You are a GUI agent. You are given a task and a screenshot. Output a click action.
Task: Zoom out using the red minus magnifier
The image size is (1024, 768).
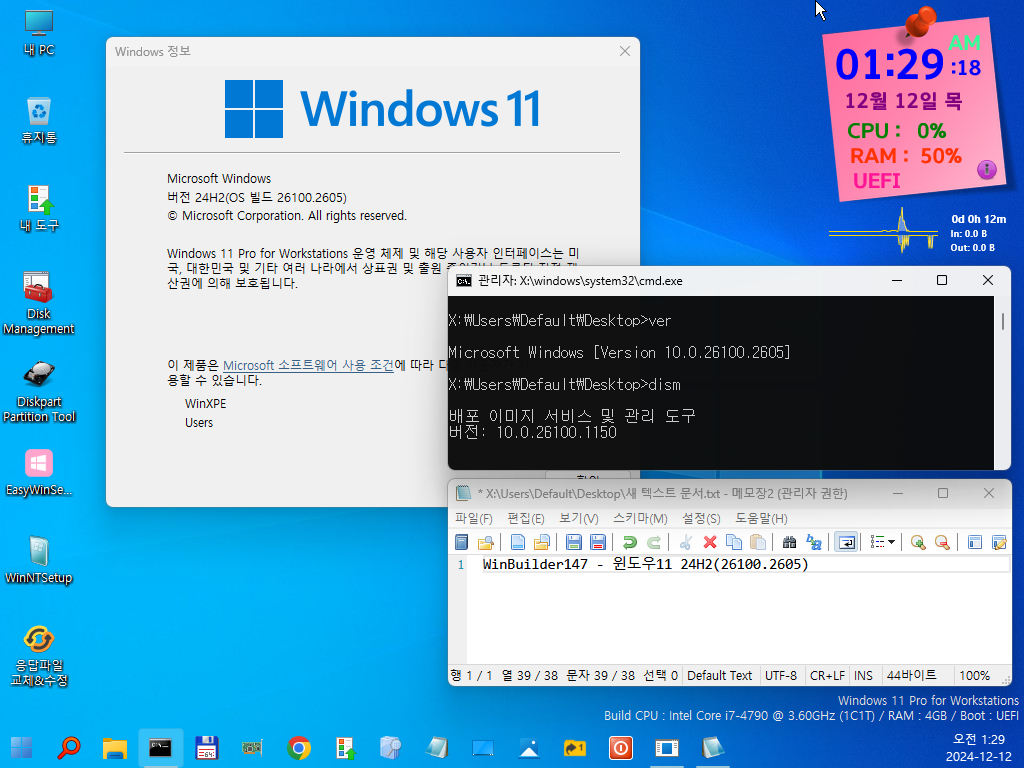click(x=942, y=542)
